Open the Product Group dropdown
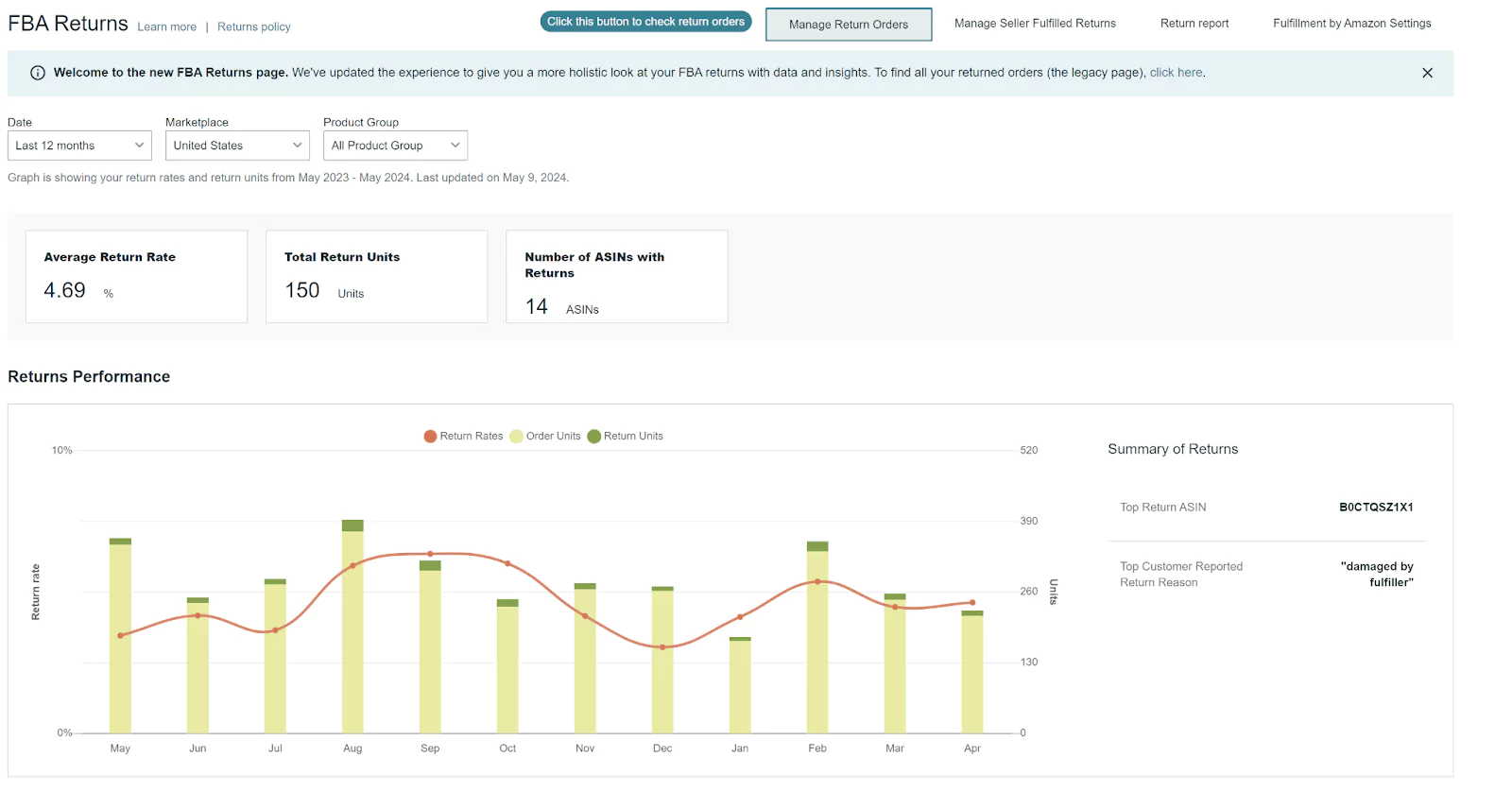Viewport: 1512px width, 792px height. click(395, 146)
